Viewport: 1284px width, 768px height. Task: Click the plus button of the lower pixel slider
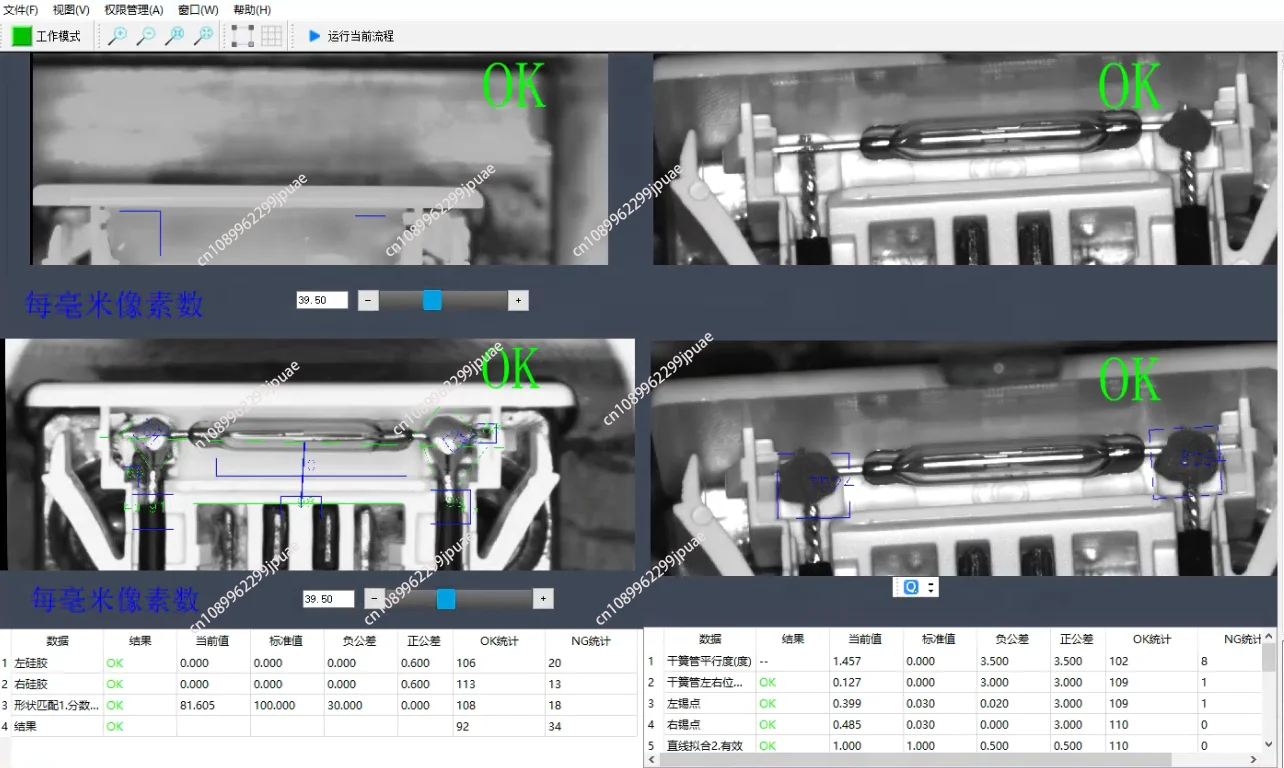pos(543,599)
